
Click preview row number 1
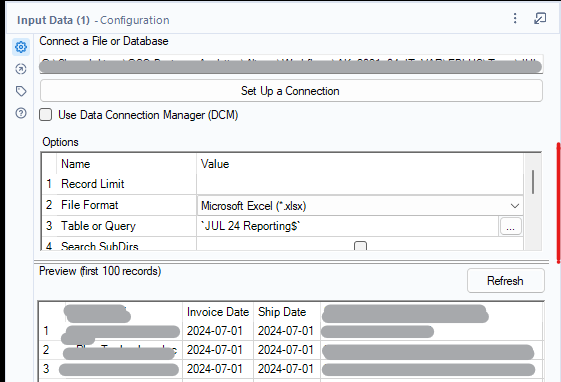pos(46,331)
